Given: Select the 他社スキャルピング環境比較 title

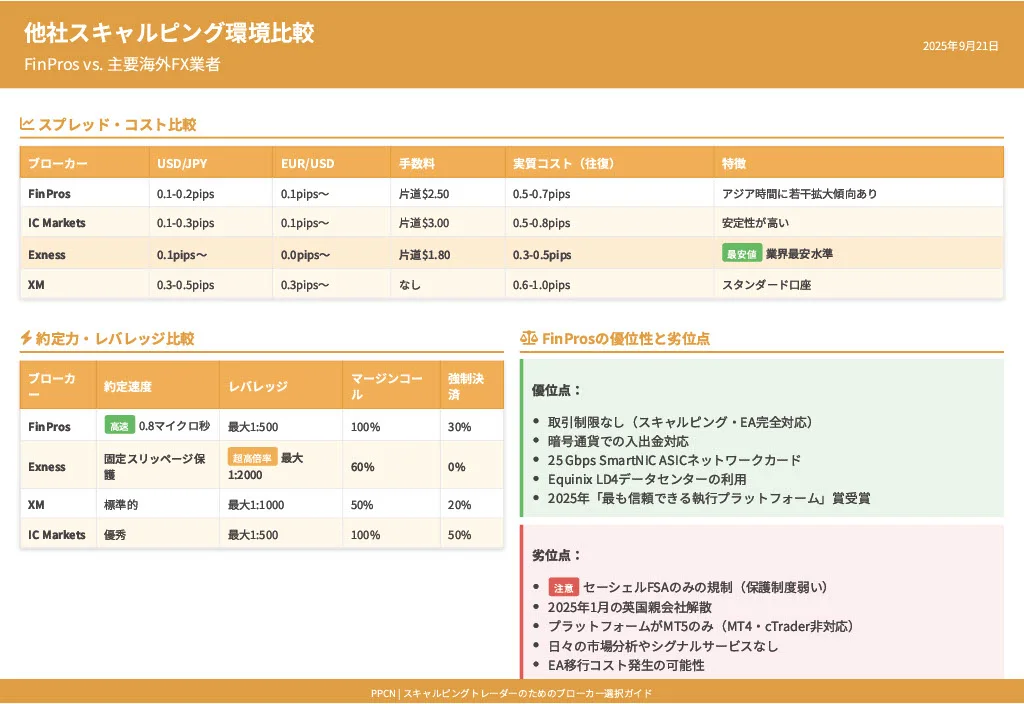Looking at the screenshot, I should coord(169,33).
